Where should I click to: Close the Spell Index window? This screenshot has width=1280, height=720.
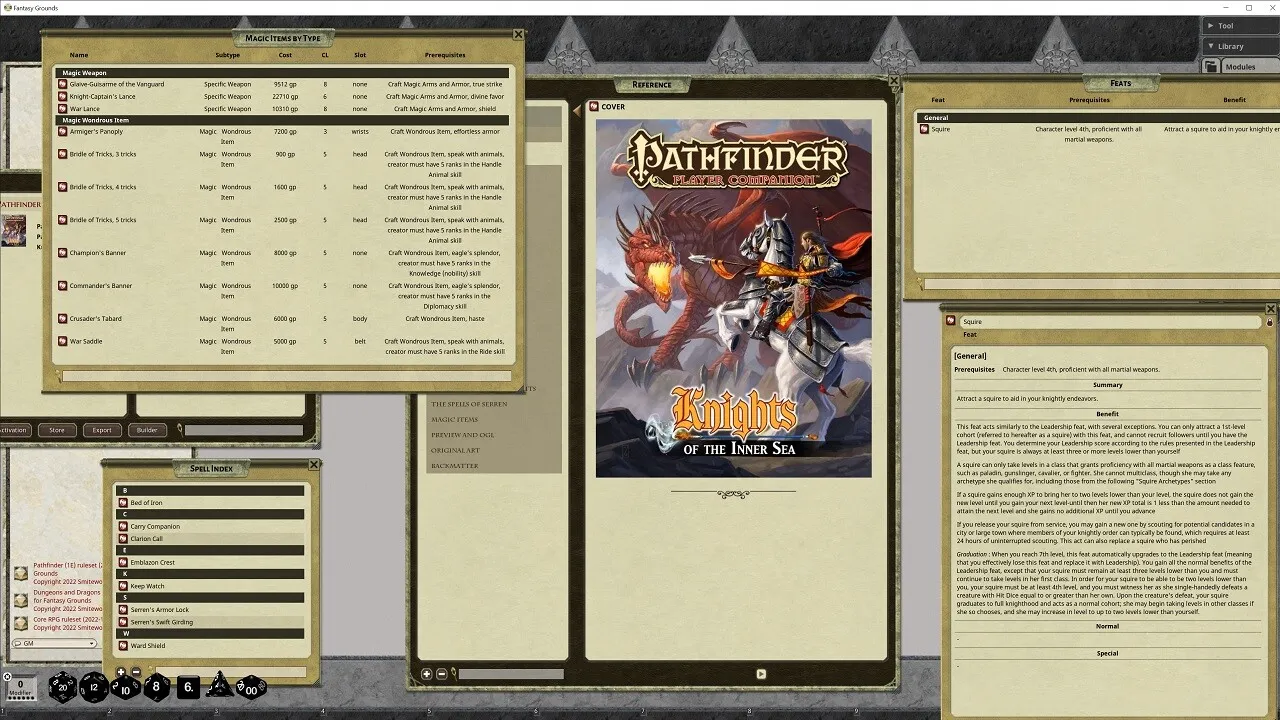coord(314,465)
